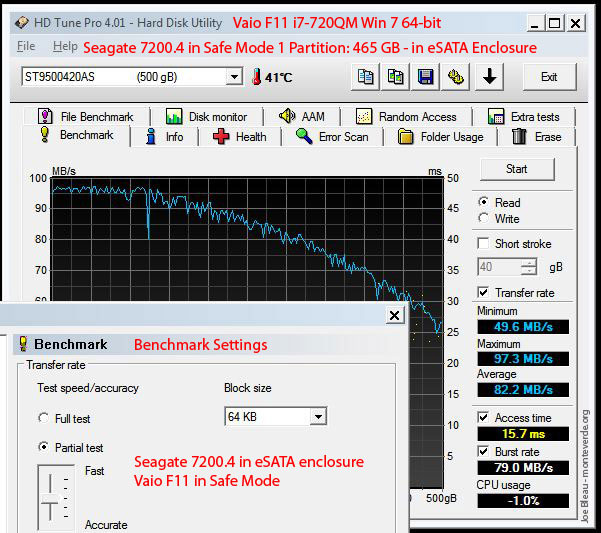Switch to the File Benchmark tab
The width and height of the screenshot is (601, 533).
87,116
